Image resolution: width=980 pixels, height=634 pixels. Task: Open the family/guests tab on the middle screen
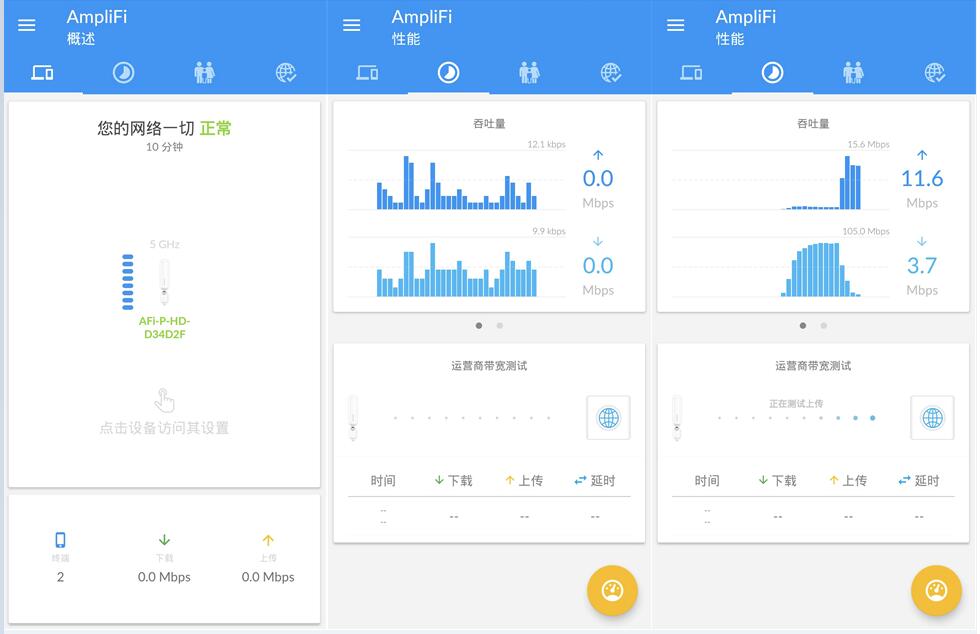tap(529, 71)
